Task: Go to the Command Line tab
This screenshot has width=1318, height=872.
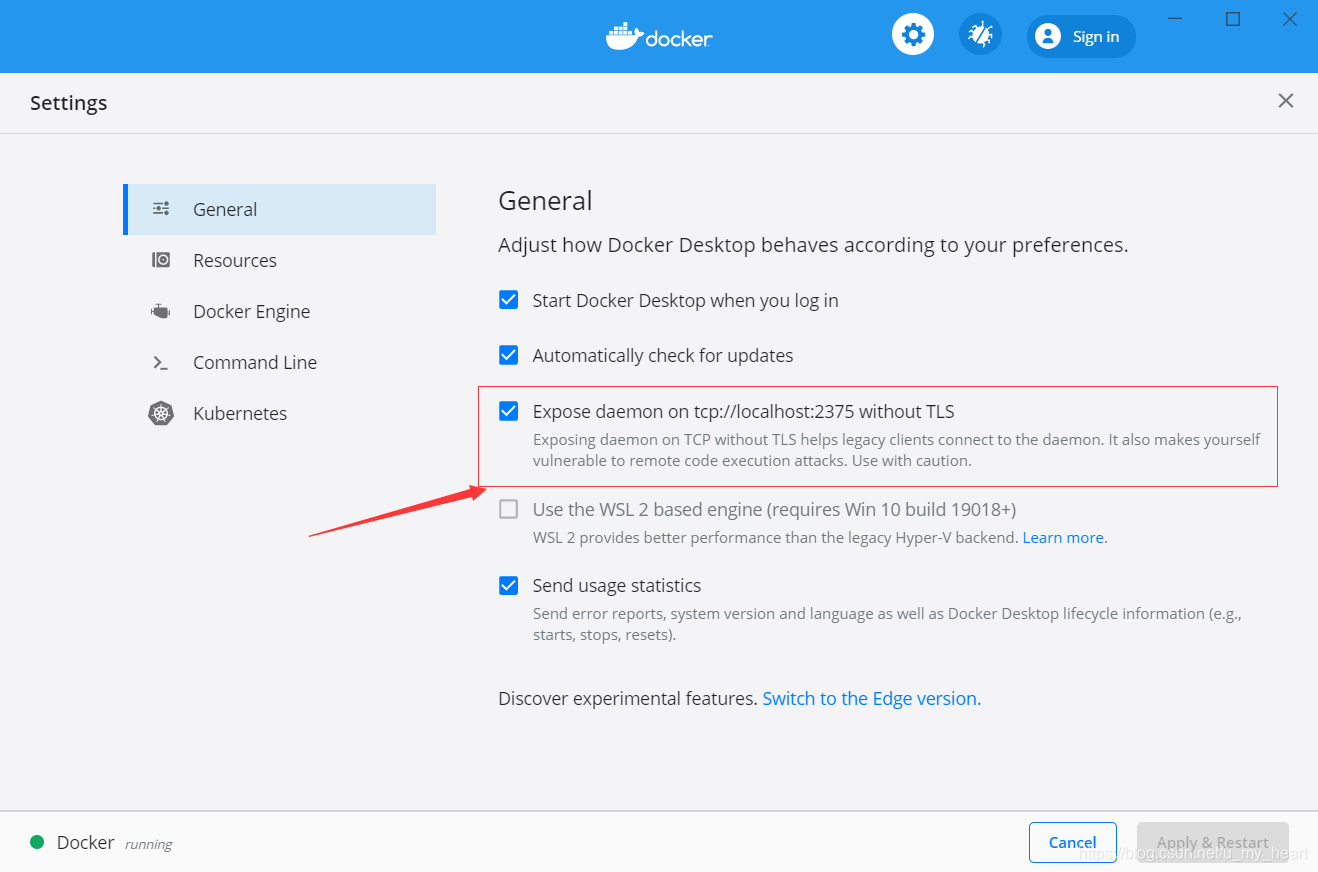Action: coord(279,362)
